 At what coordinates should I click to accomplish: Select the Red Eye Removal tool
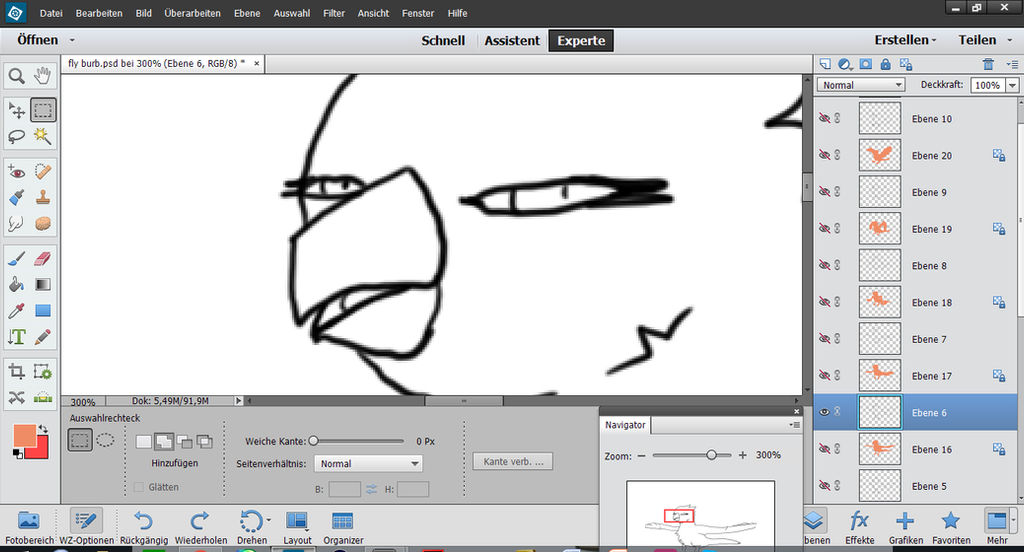16,172
